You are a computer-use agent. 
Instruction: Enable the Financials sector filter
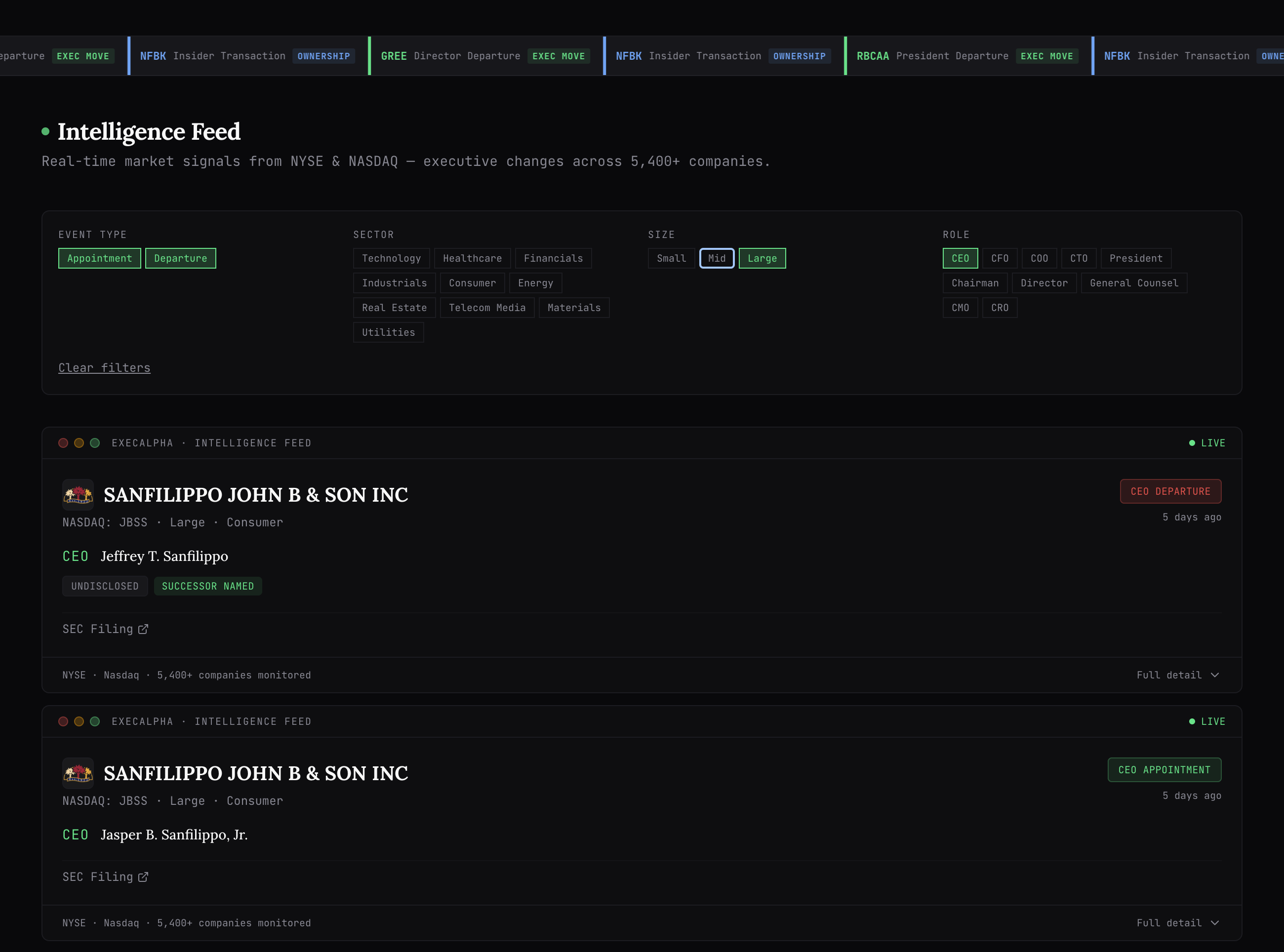553,258
